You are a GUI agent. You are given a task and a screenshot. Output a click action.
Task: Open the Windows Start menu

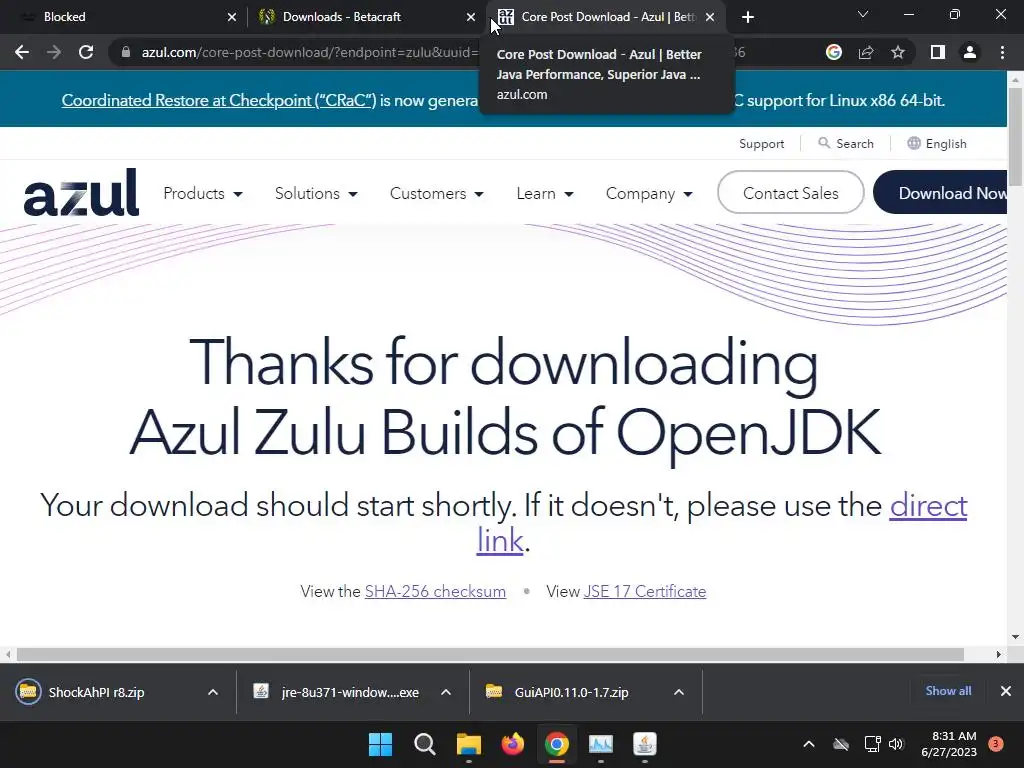(380, 744)
